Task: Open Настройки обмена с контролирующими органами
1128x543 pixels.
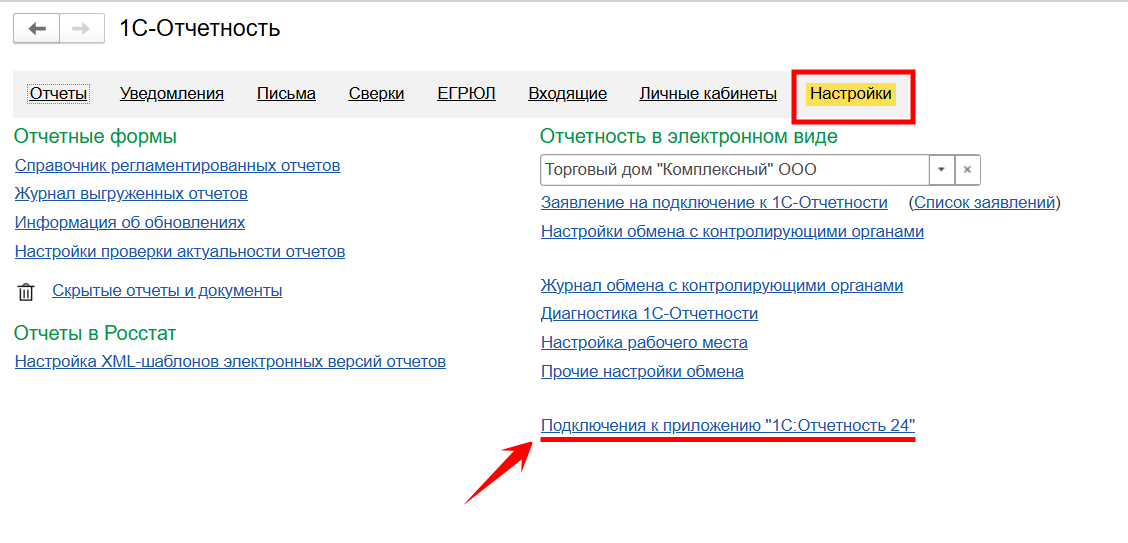Action: click(x=732, y=232)
